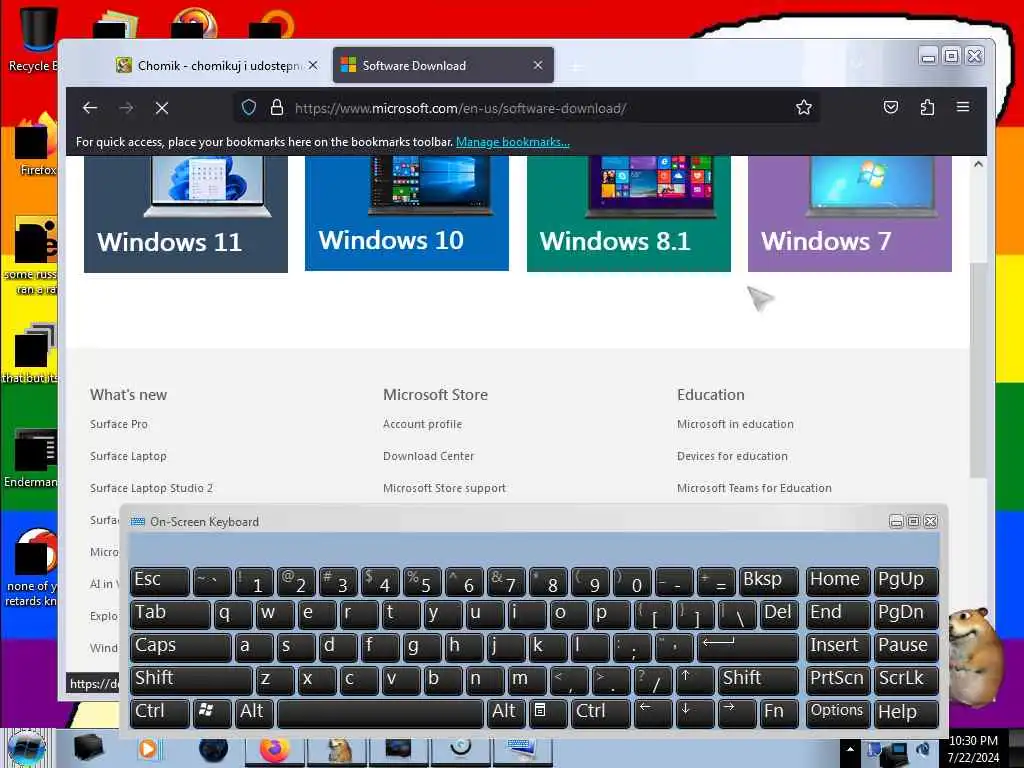
Task: Open the Download Center link
Action: pyautogui.click(x=428, y=456)
